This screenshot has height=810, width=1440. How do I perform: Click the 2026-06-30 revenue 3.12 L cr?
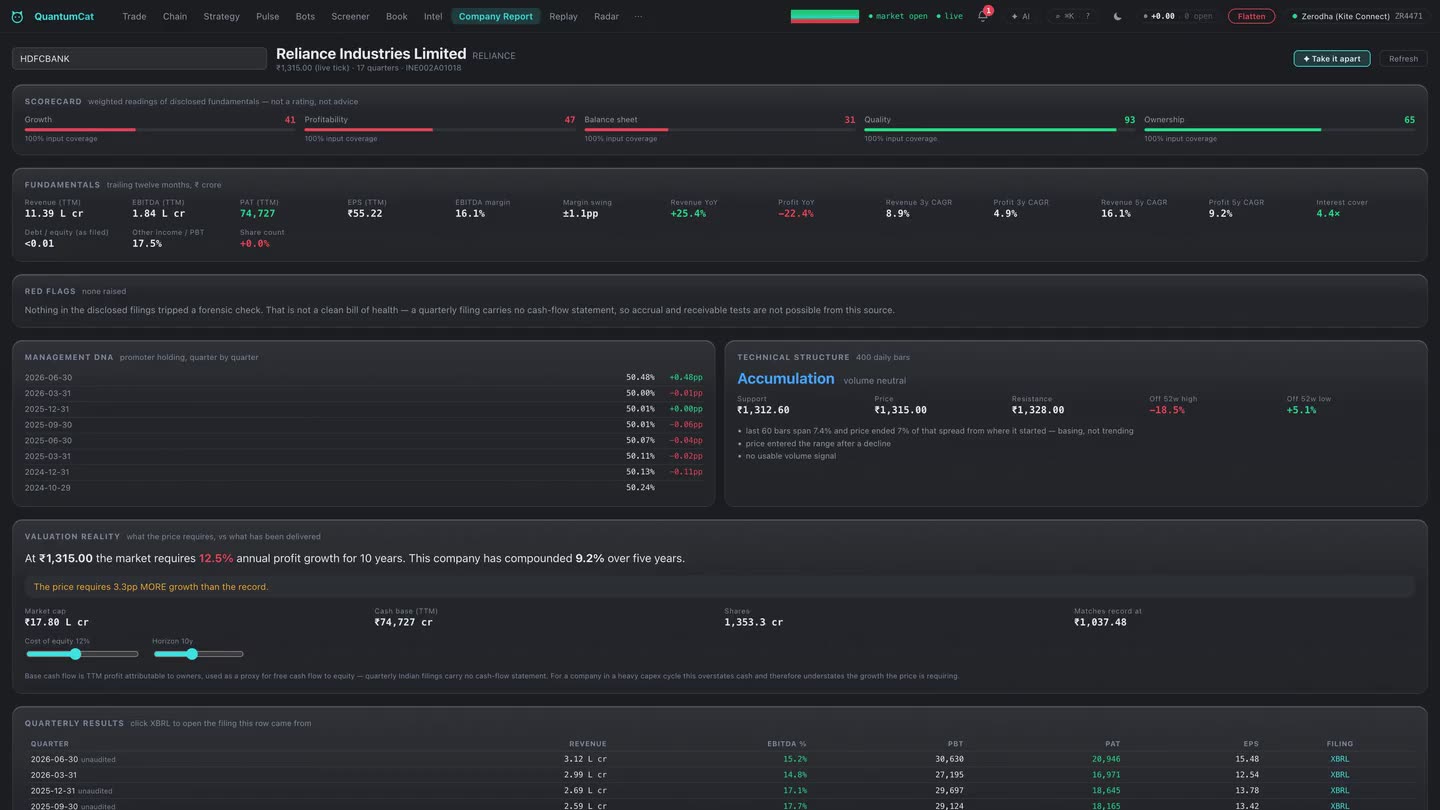585,759
